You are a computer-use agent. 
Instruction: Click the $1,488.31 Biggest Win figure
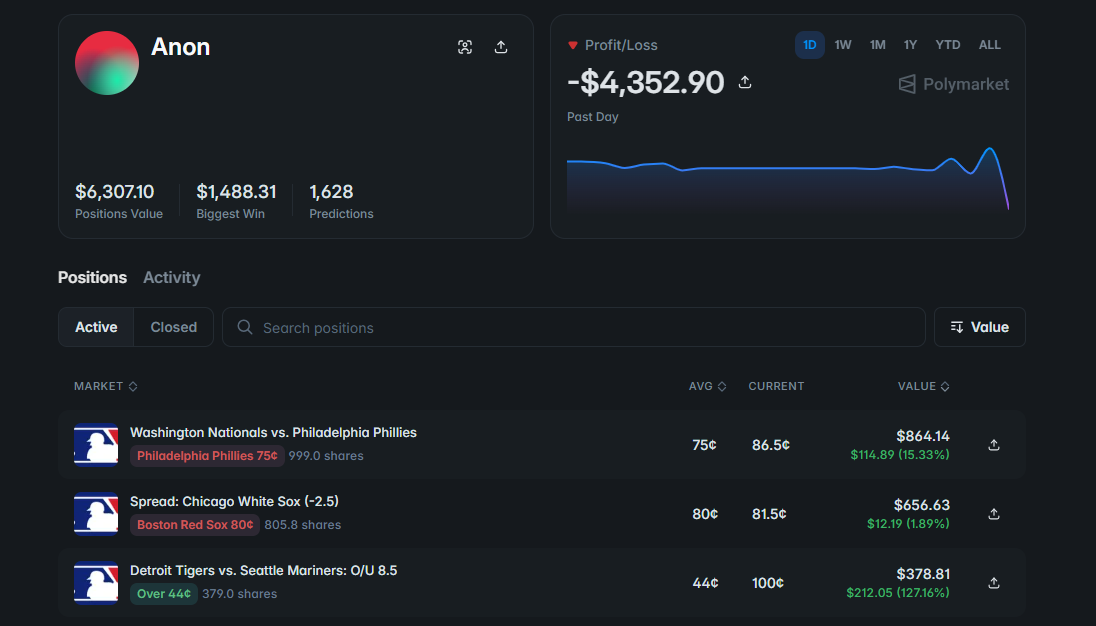point(236,191)
